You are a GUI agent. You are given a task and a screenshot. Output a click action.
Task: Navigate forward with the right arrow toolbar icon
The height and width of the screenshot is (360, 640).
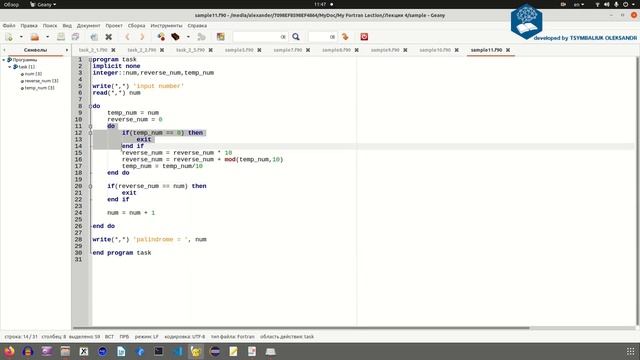[x=142, y=37]
